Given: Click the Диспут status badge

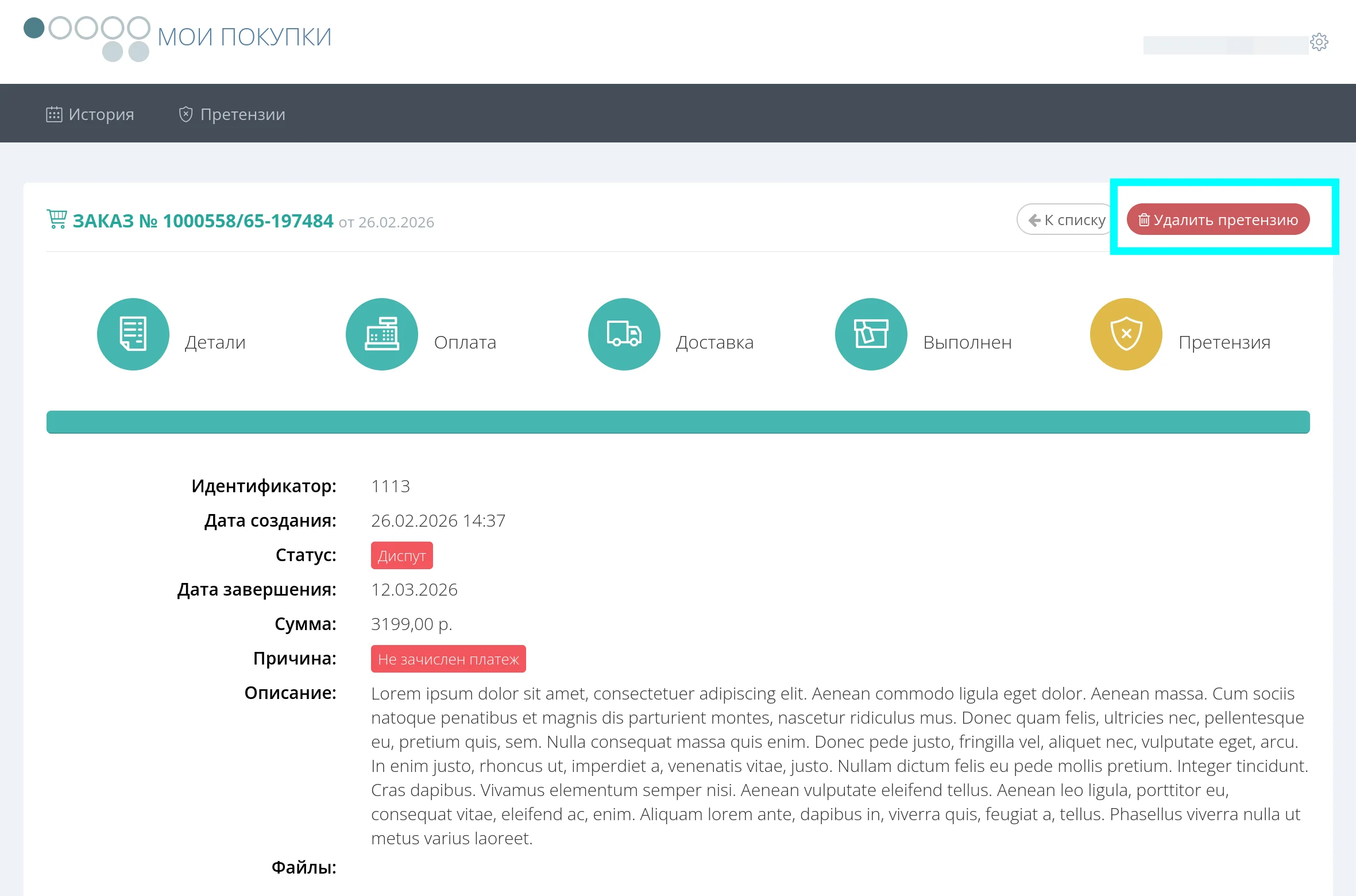Looking at the screenshot, I should click(x=401, y=556).
